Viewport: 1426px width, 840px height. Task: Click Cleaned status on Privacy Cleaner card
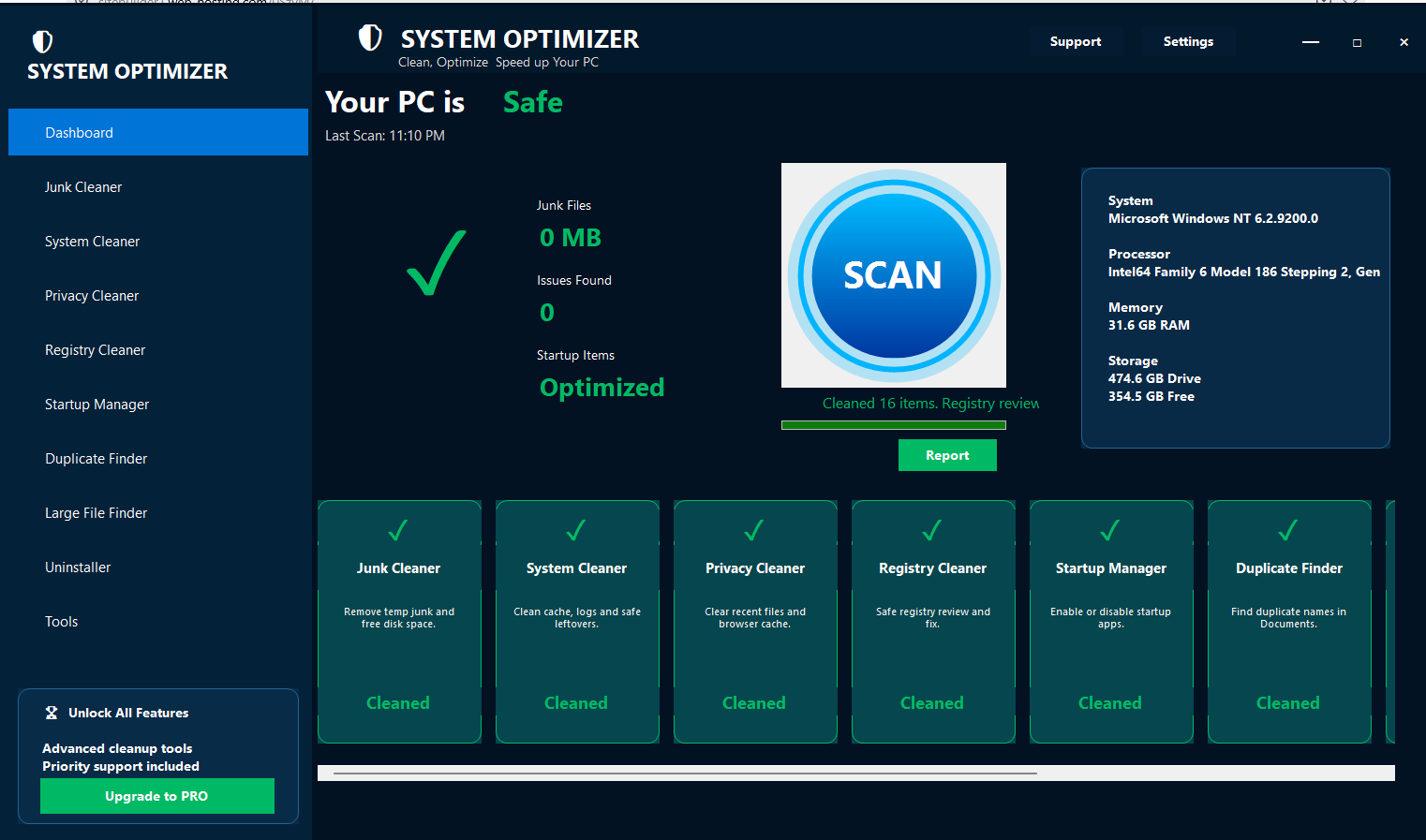click(754, 703)
